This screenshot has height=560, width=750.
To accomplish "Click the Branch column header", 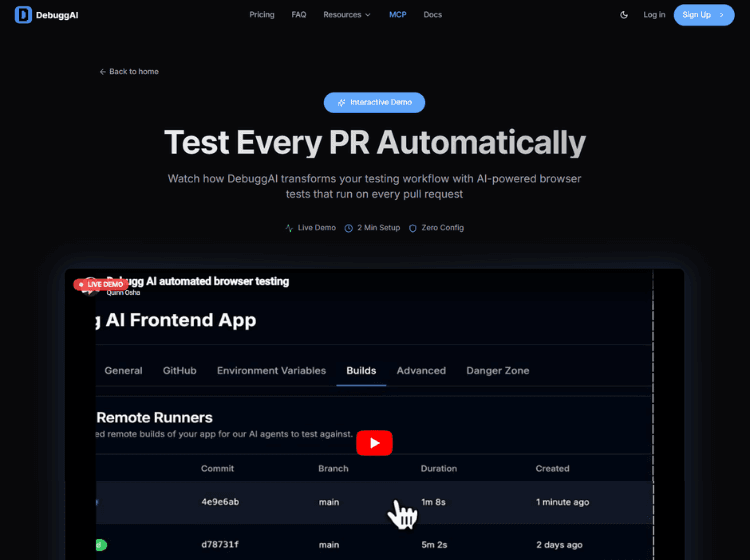I will 333,469.
